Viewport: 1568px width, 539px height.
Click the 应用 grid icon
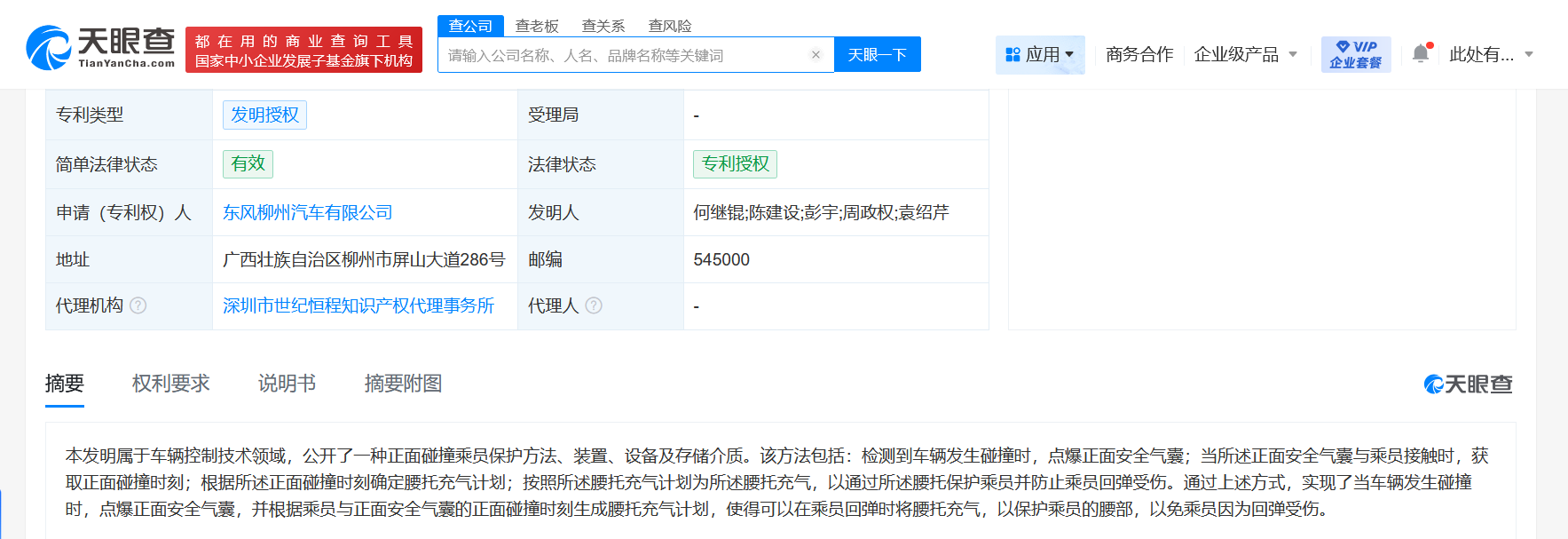pyautogui.click(x=1013, y=55)
